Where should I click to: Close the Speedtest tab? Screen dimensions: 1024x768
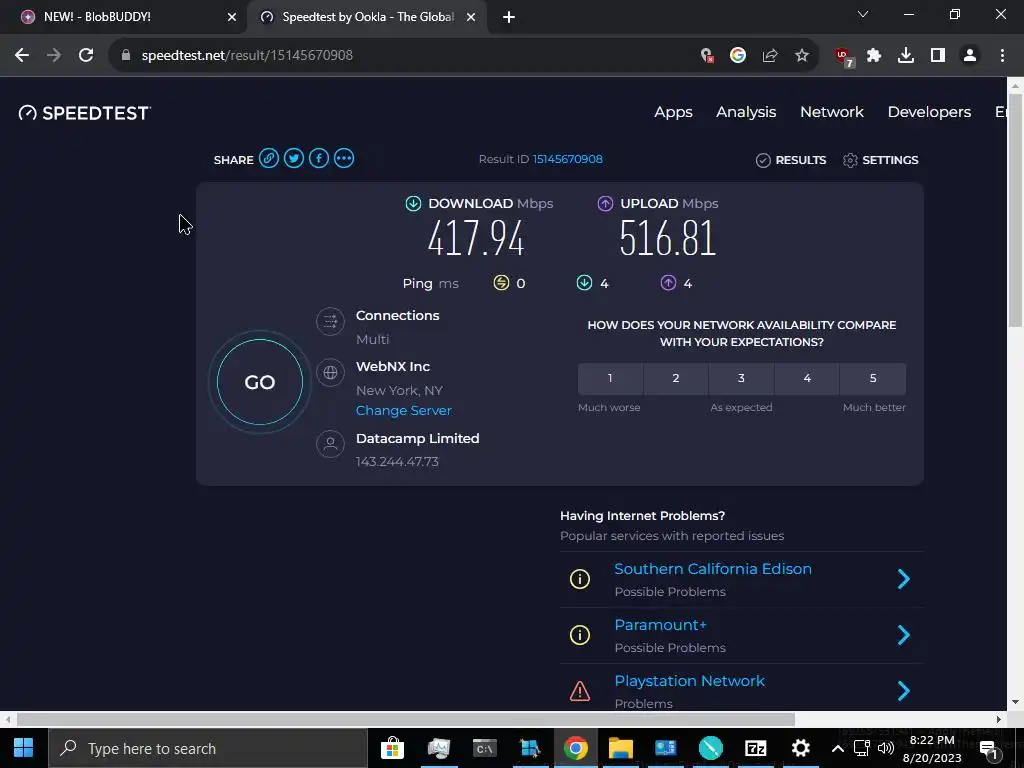tap(471, 17)
